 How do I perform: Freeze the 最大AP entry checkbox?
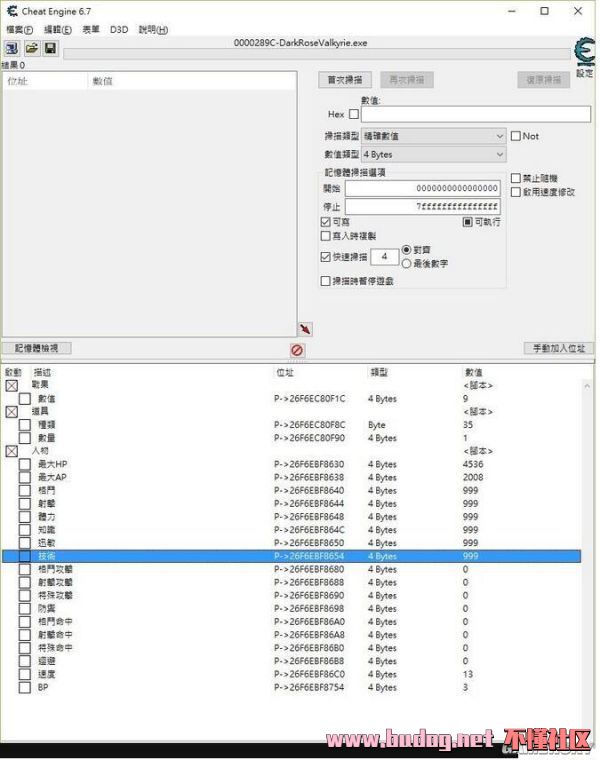tap(25, 477)
